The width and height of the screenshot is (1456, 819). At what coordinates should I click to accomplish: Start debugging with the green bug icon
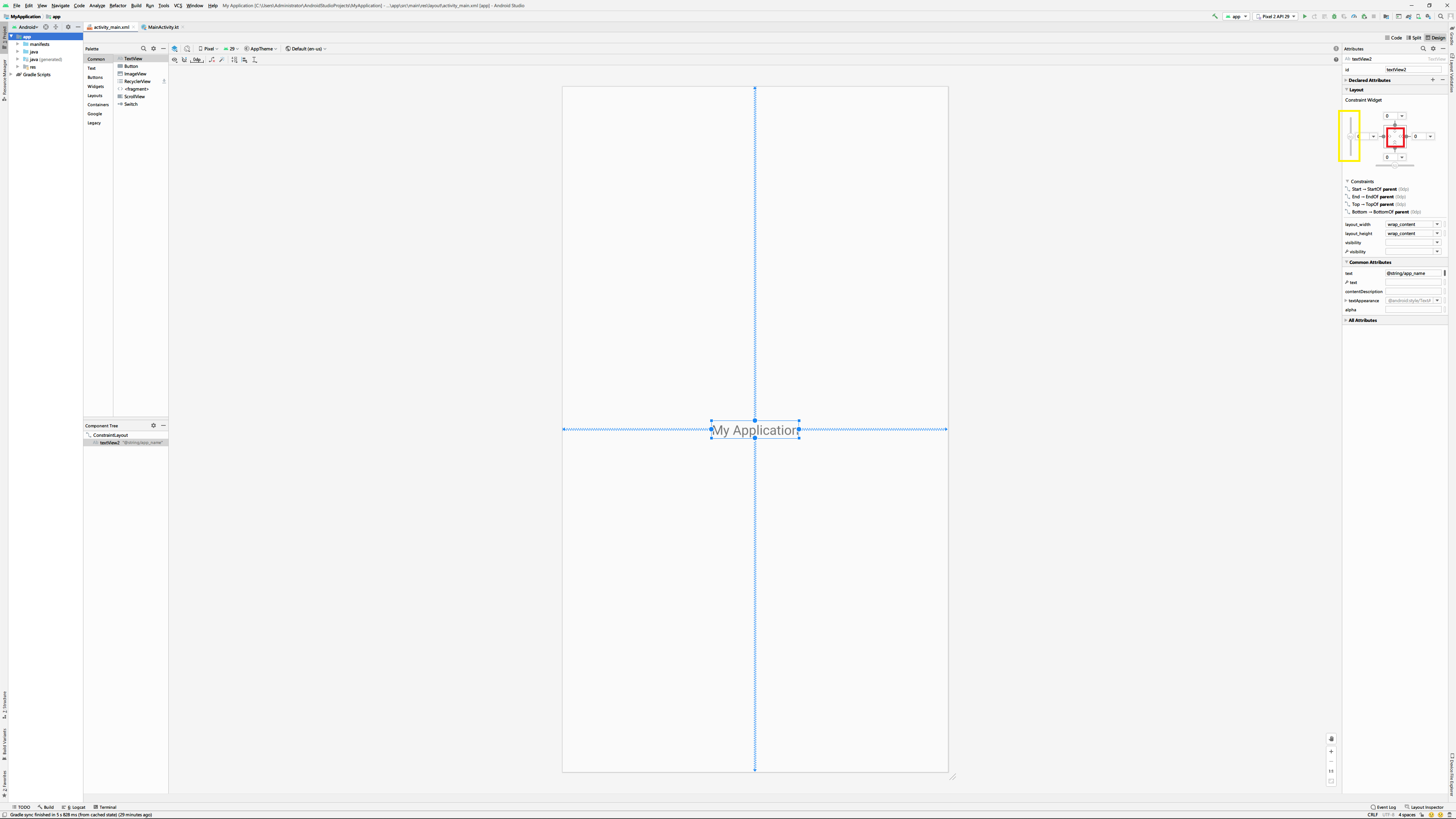tap(1335, 16)
